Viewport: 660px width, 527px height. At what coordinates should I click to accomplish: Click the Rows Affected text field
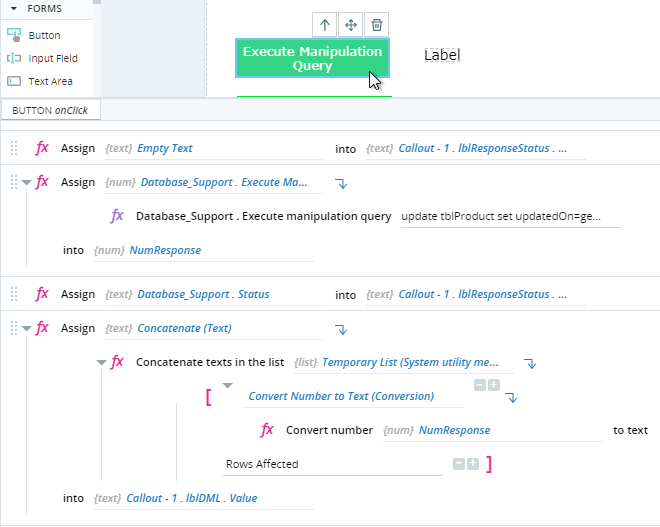point(333,464)
